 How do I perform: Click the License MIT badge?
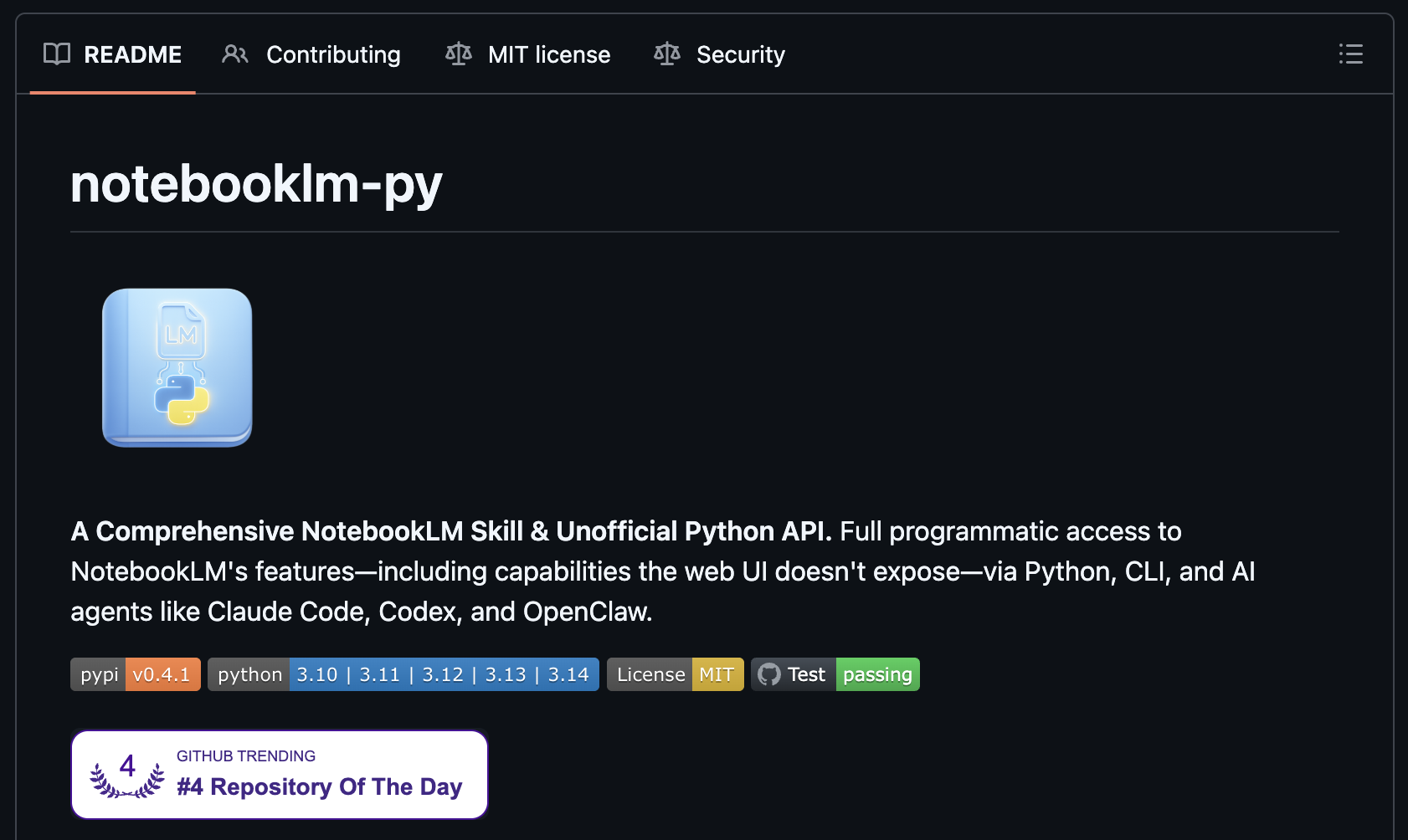[x=676, y=674]
